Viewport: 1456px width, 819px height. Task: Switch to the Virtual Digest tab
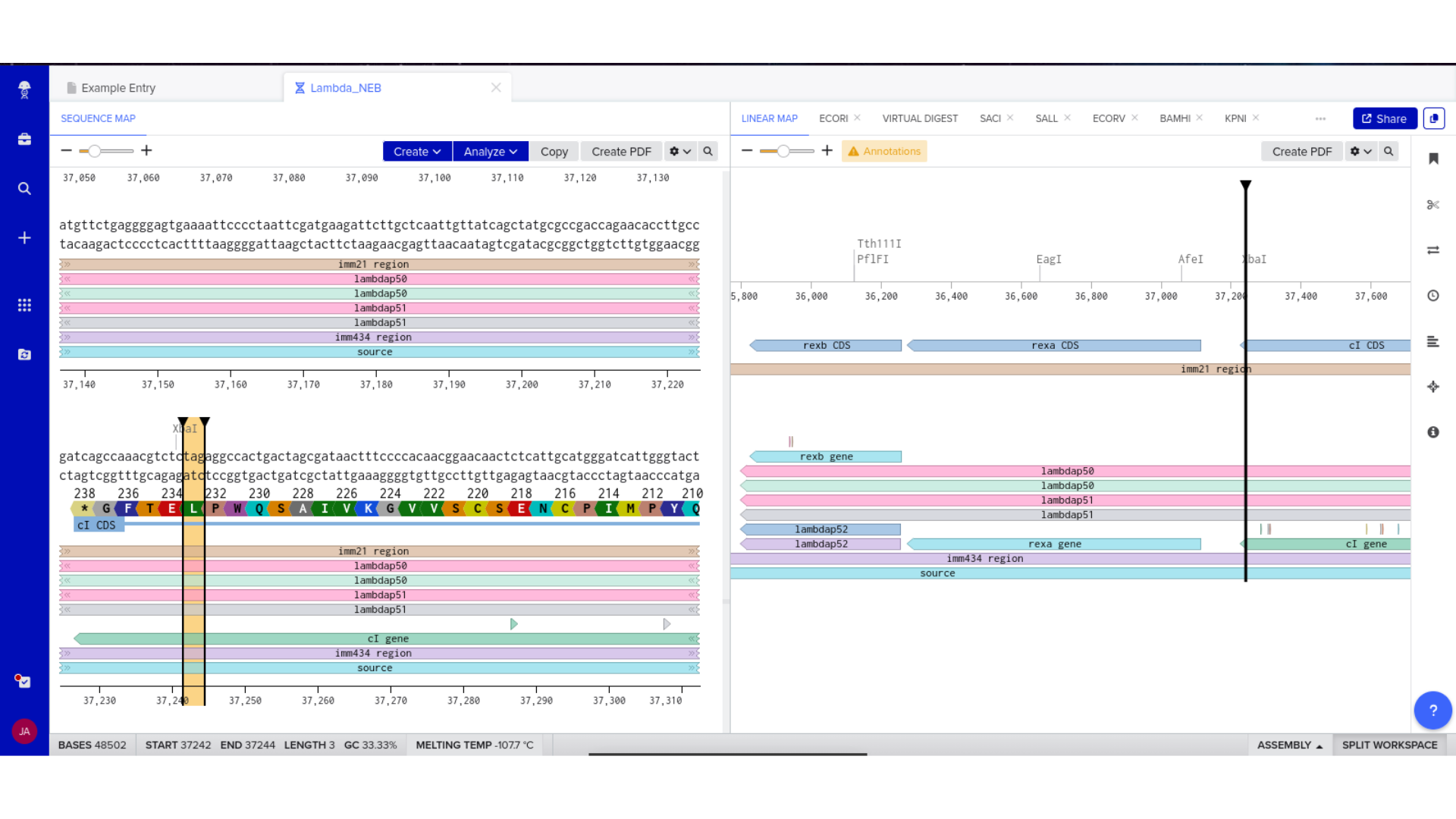(x=919, y=118)
